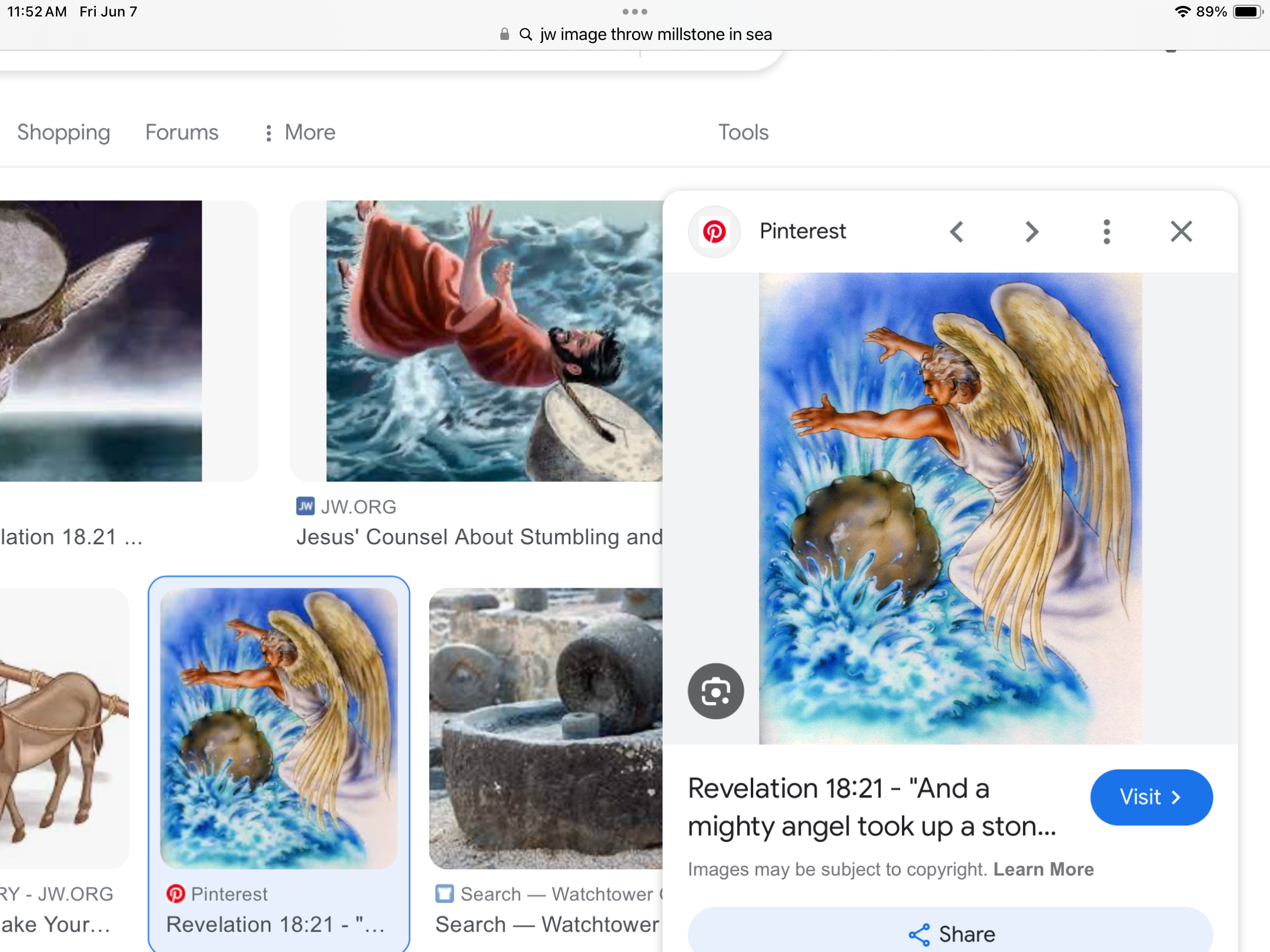Go to the previous image with the left chevron

[x=957, y=232]
